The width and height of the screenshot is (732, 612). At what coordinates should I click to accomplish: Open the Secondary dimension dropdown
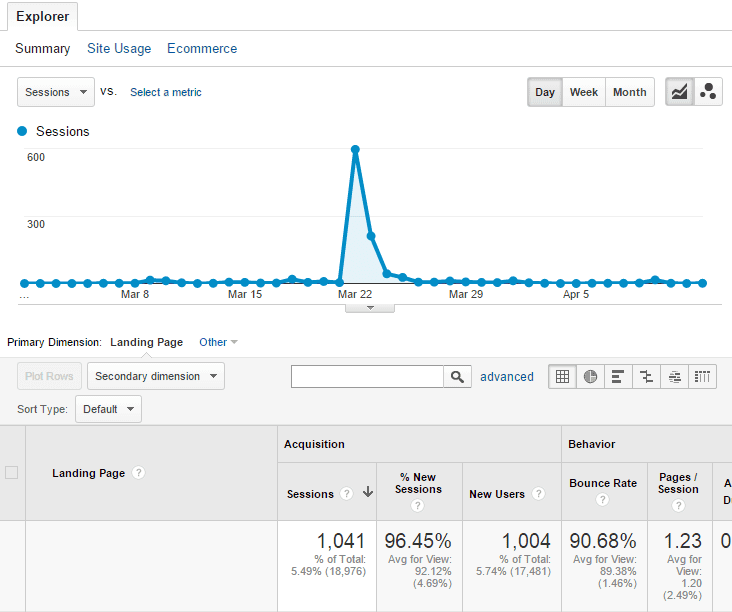click(156, 377)
